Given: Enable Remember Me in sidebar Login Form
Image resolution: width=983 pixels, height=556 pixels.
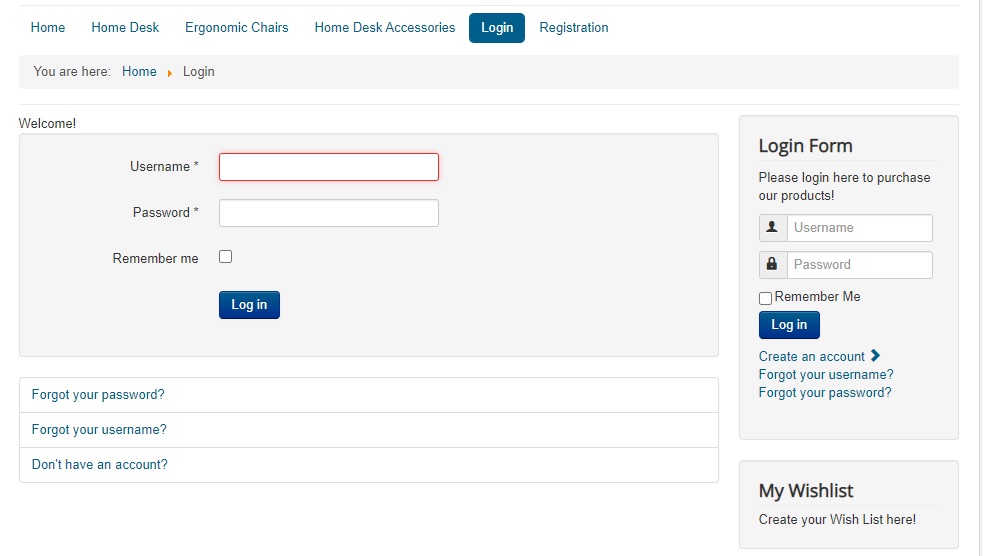Looking at the screenshot, I should pyautogui.click(x=766, y=298).
